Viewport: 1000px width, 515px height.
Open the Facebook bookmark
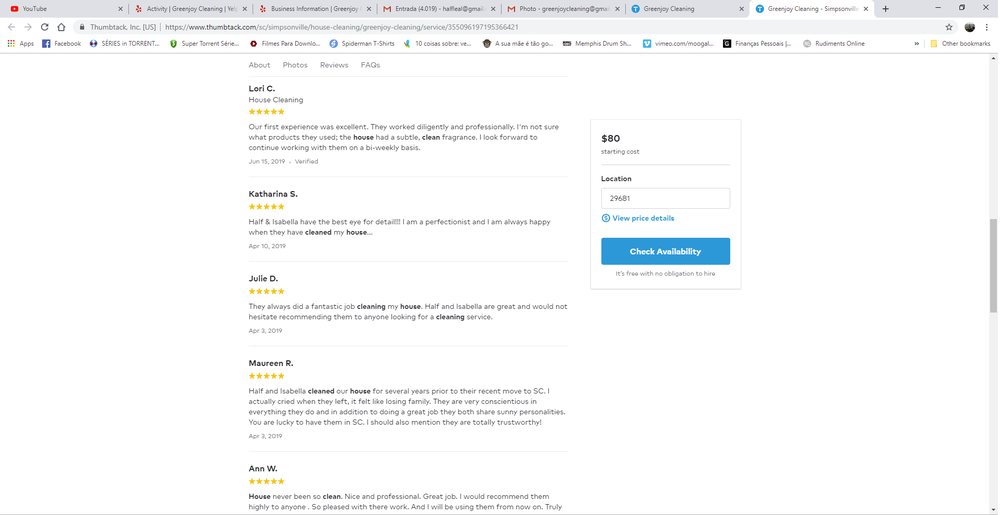point(61,44)
